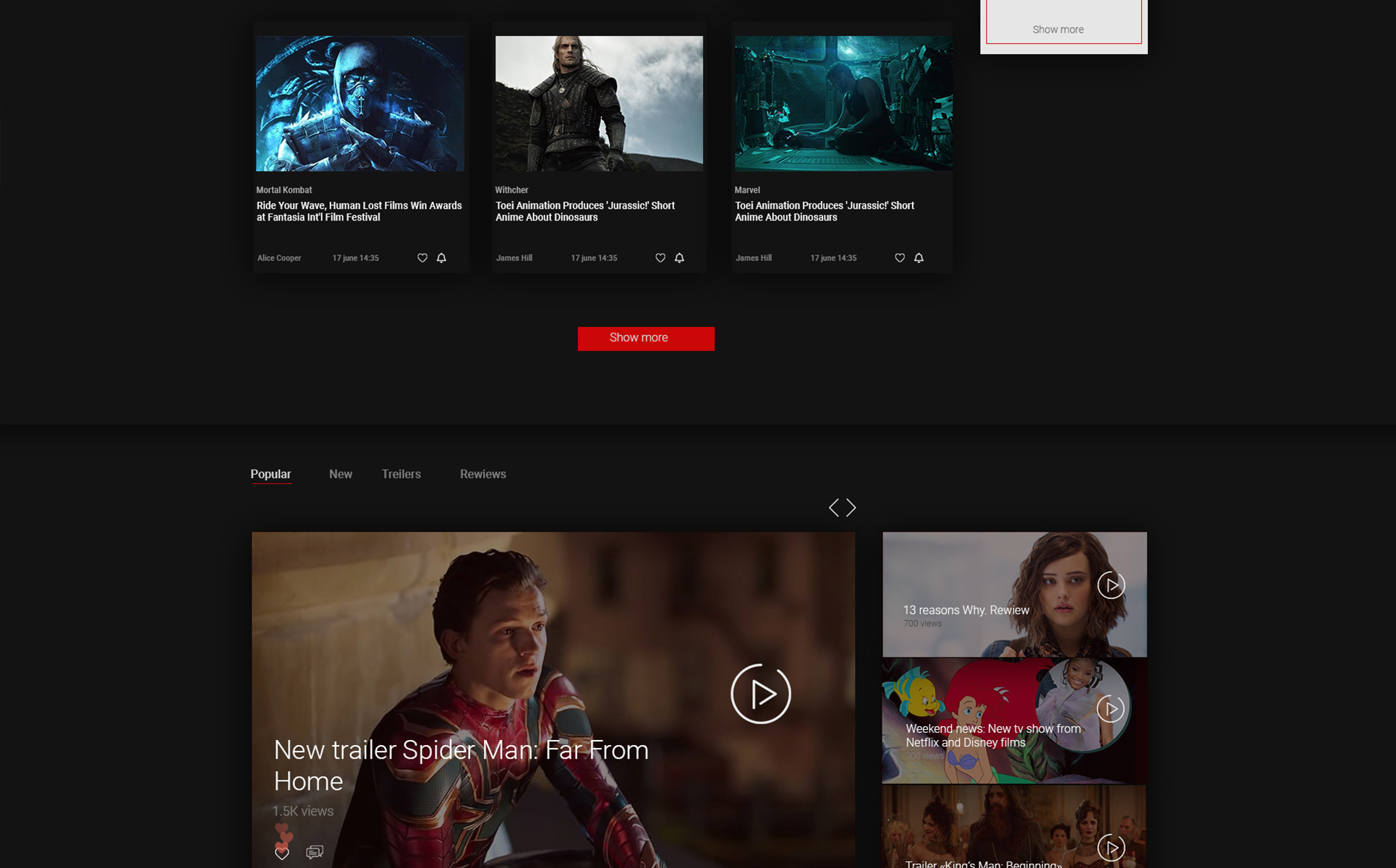The image size is (1396, 868).
Task: Switch to the Treilers tab
Action: [401, 475]
